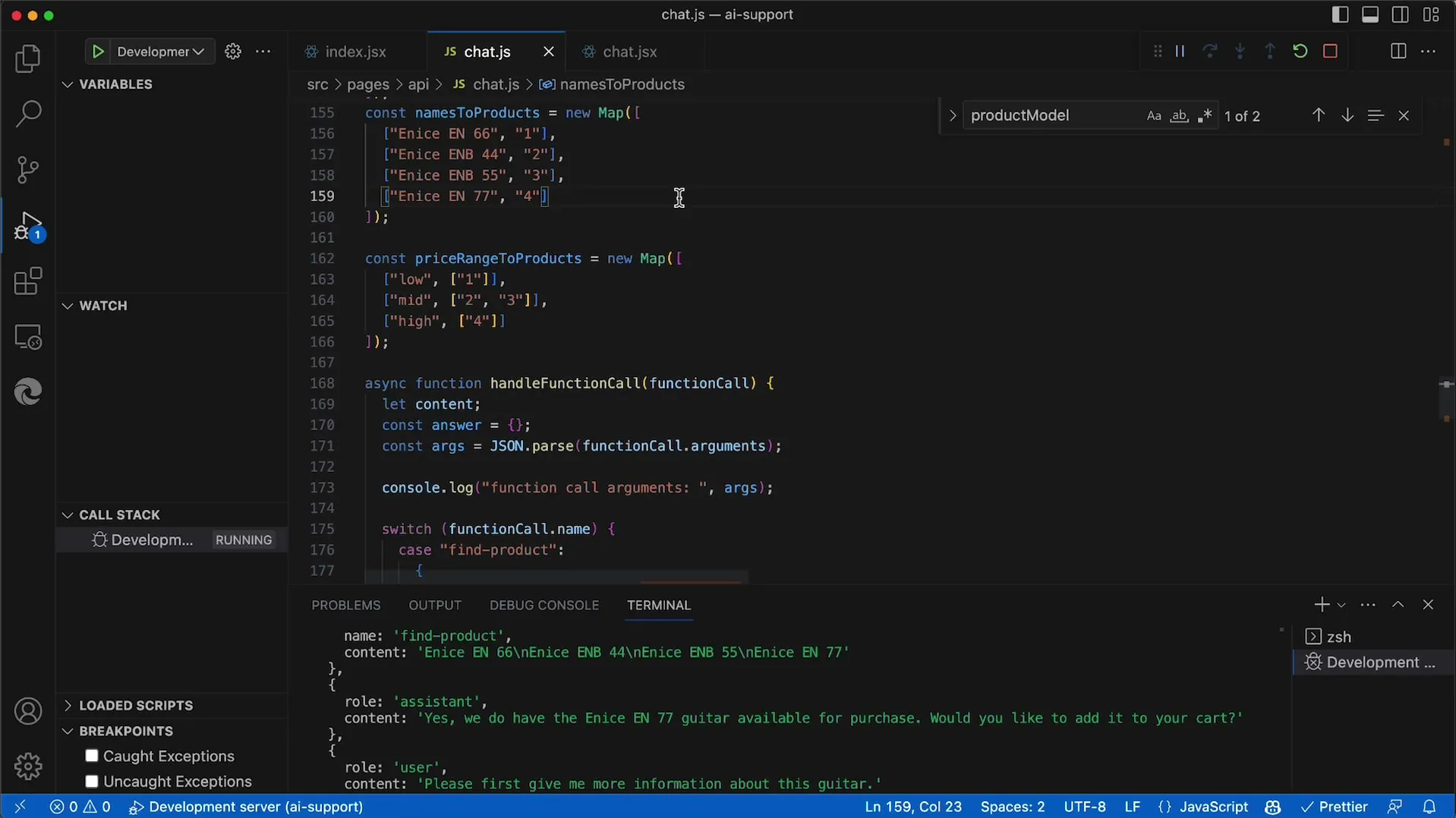Close the find widget
Screen dimensions: 1456x818
[x=1404, y=115]
